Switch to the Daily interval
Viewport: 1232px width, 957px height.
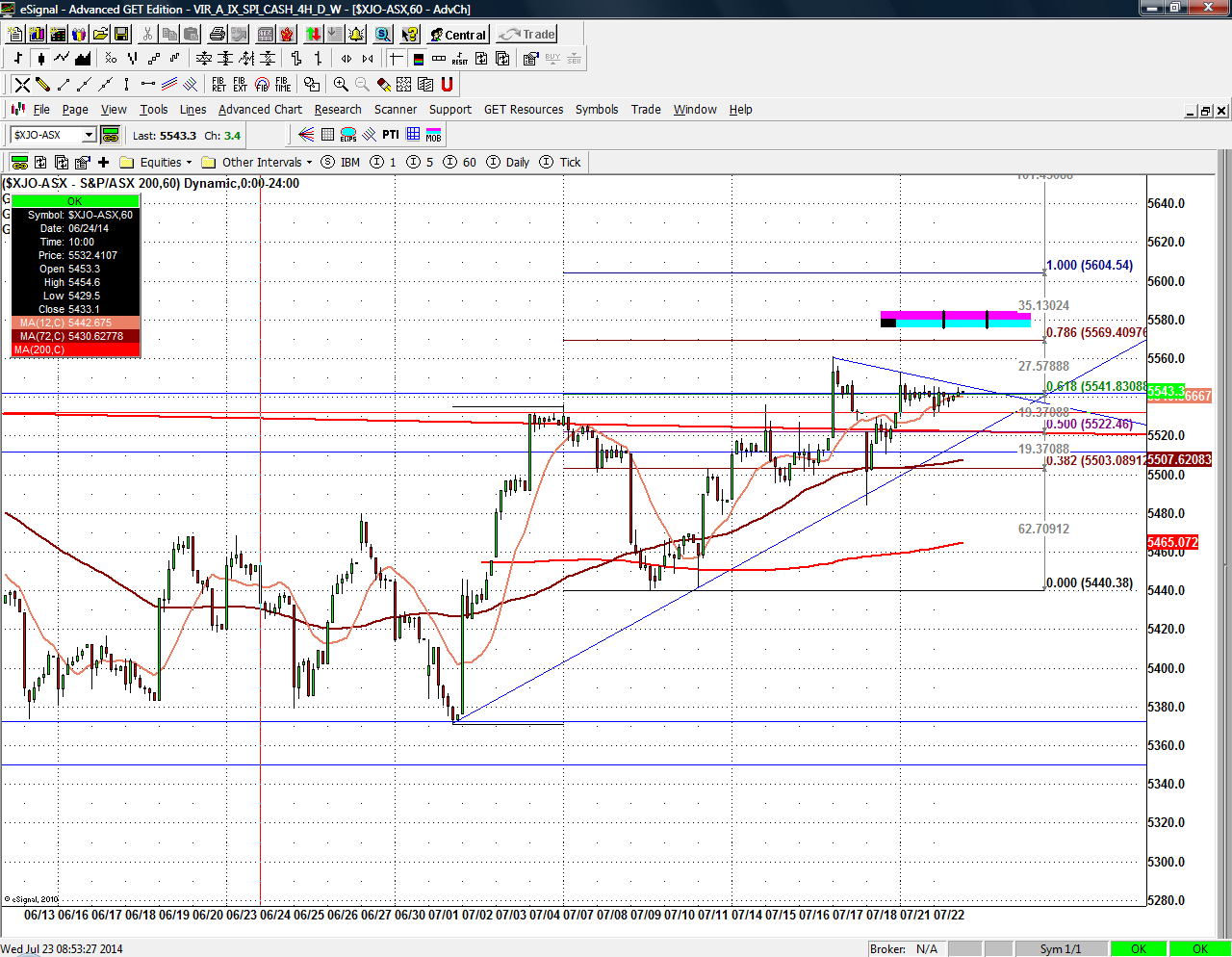(517, 163)
